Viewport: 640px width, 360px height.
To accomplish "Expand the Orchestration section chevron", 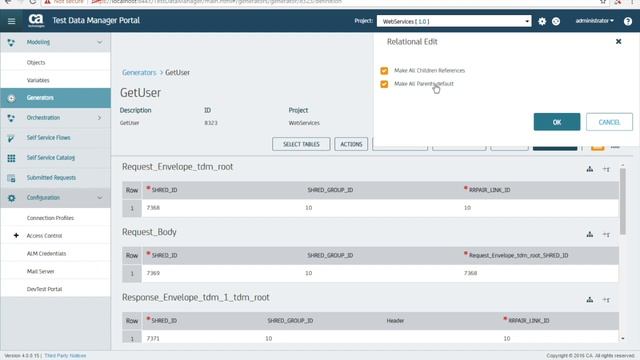I will pos(100,118).
